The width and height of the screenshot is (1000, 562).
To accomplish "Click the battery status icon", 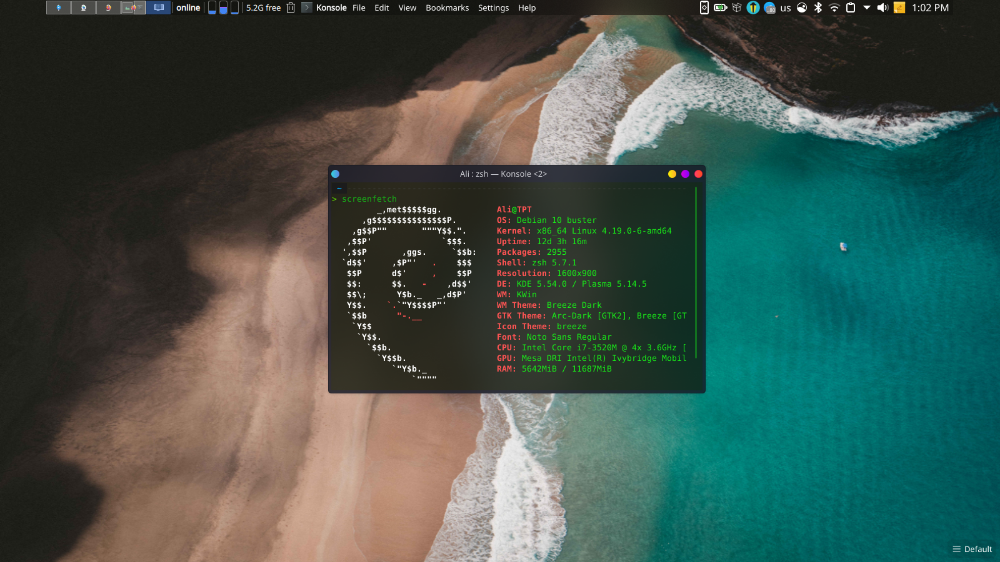I will tap(720, 8).
